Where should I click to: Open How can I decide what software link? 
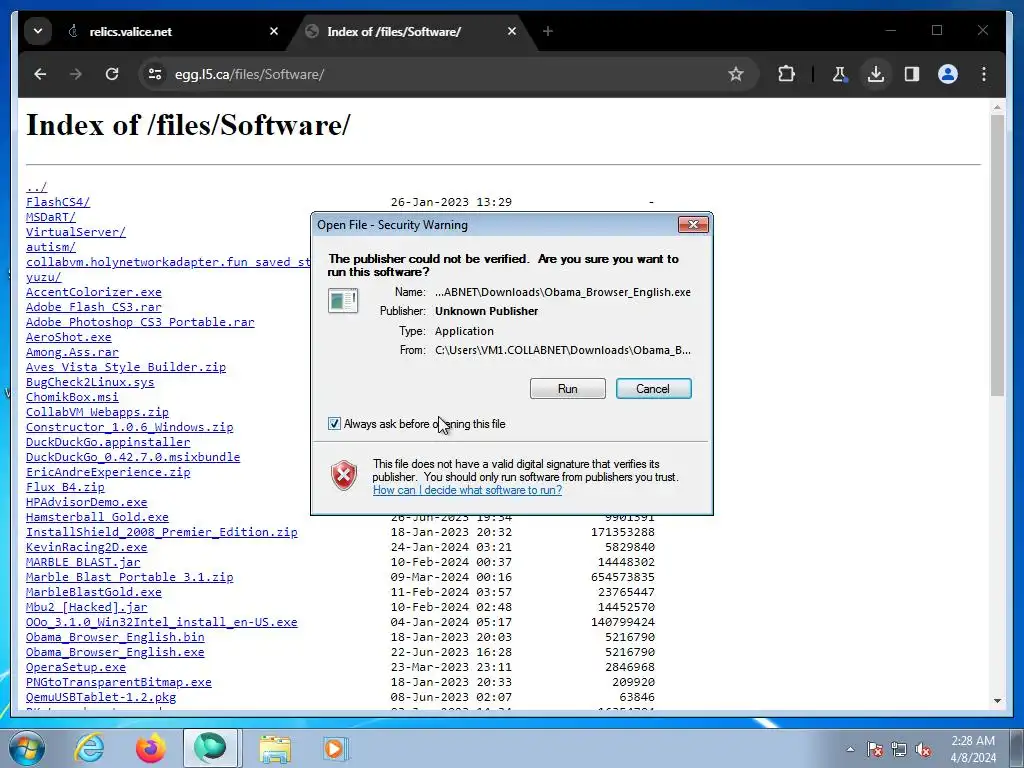467,490
